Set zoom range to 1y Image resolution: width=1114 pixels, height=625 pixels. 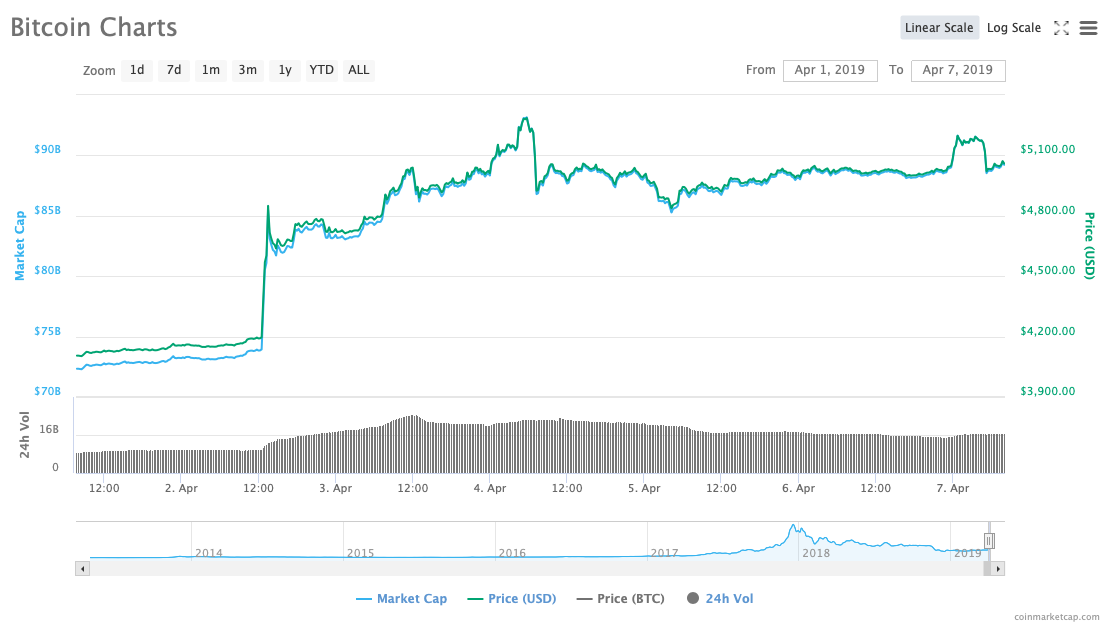(x=285, y=70)
